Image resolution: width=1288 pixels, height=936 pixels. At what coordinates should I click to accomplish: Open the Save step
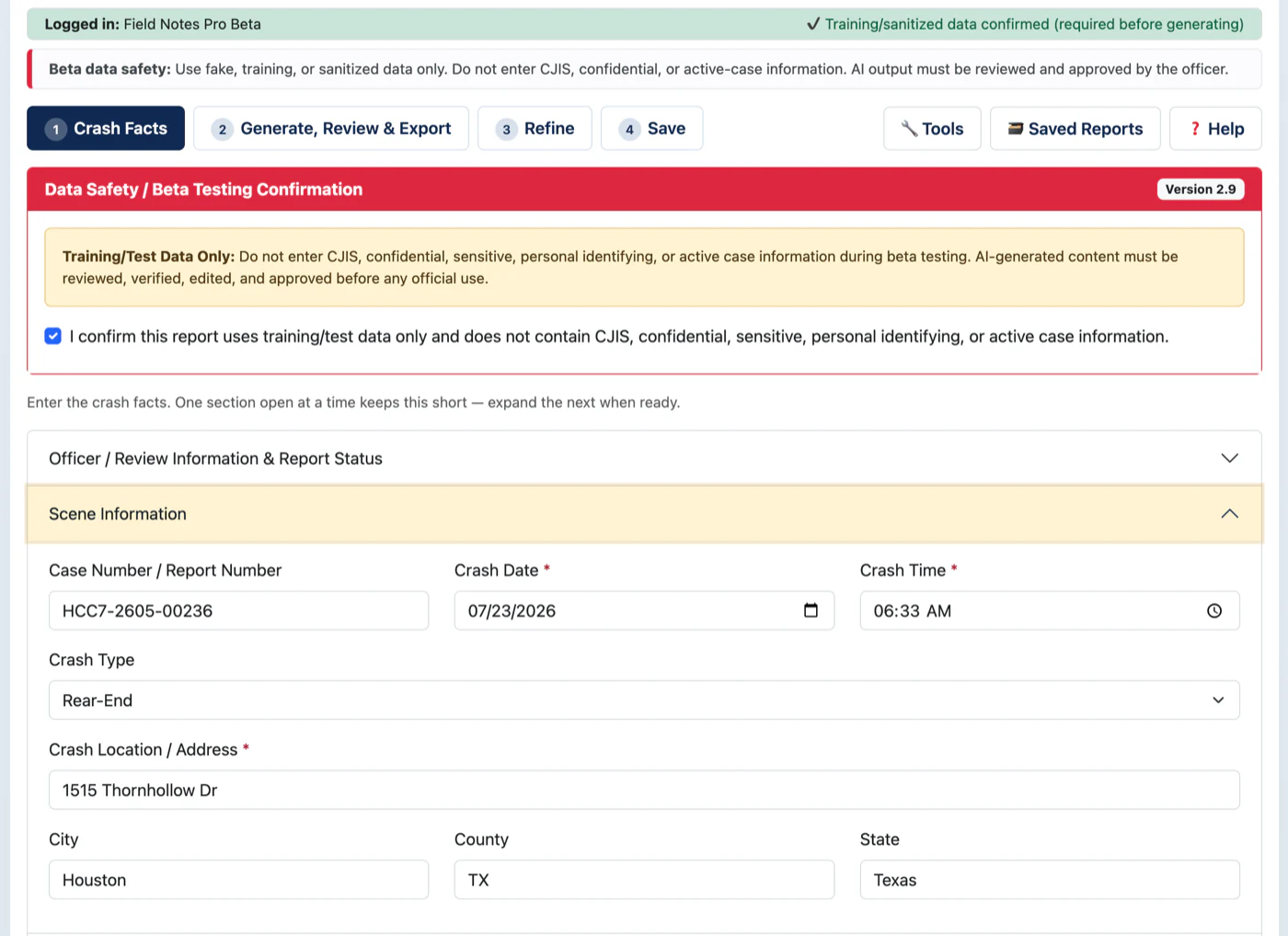click(x=652, y=128)
